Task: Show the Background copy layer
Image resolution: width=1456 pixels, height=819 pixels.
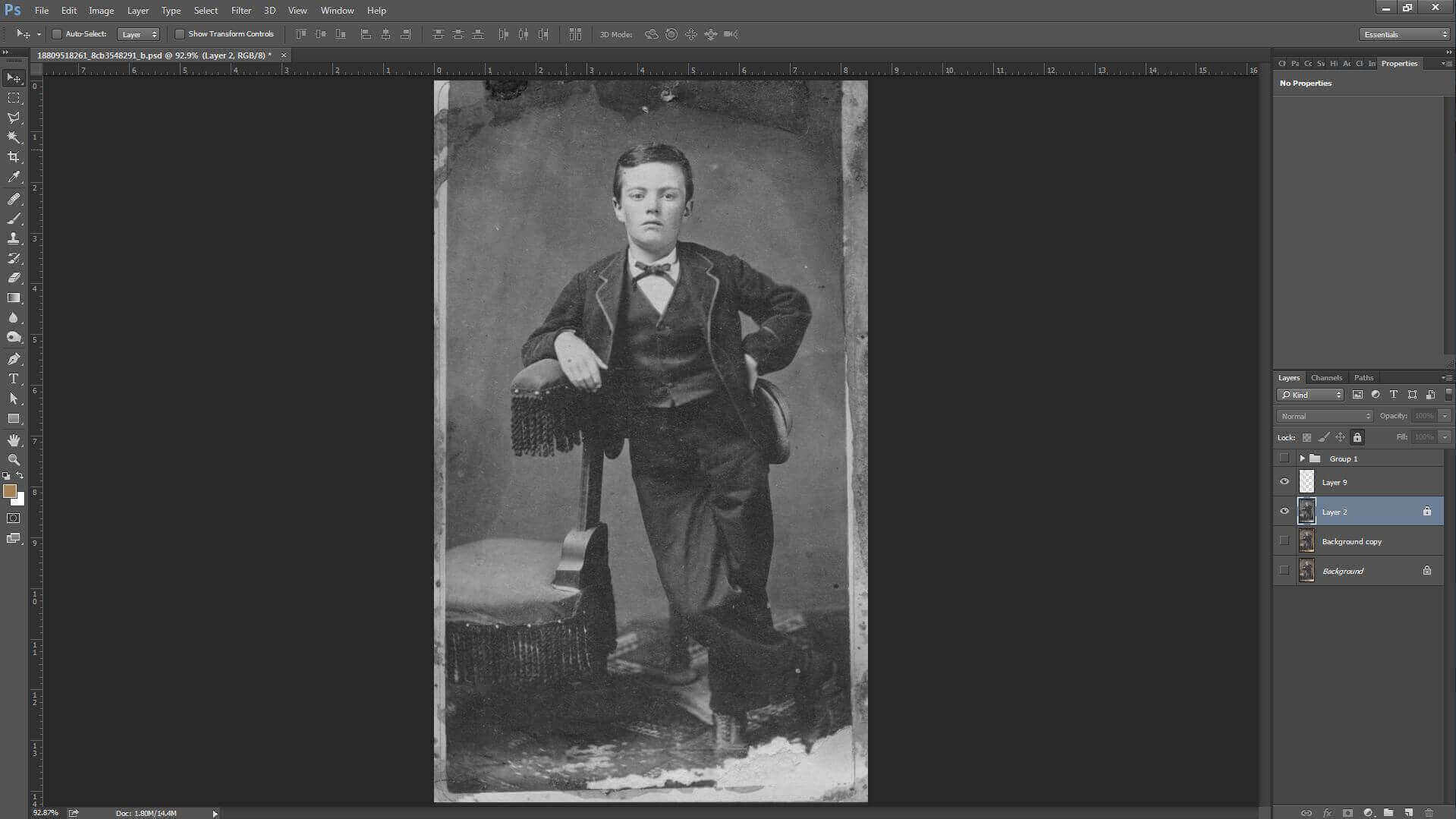Action: pyautogui.click(x=1284, y=541)
